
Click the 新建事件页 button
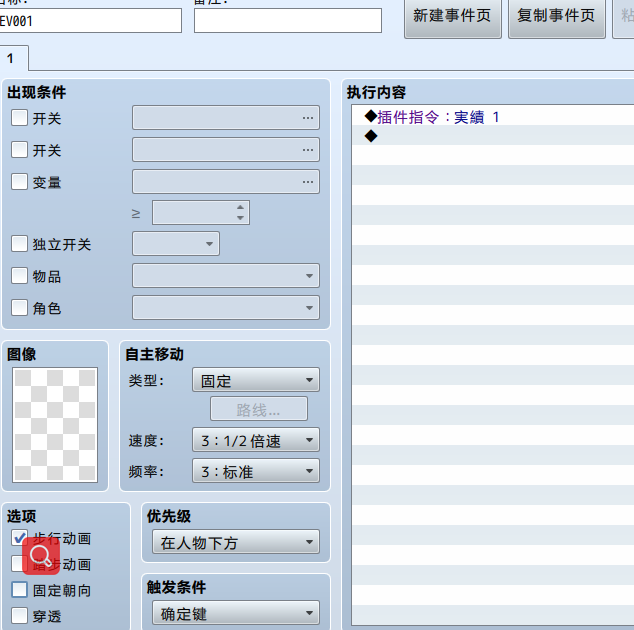452,17
